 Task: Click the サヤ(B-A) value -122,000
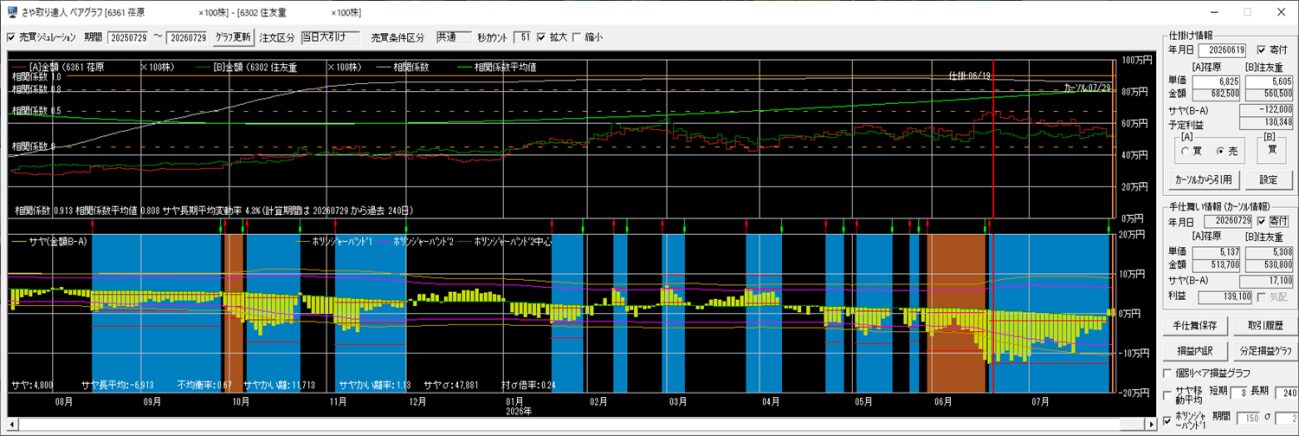click(1267, 108)
